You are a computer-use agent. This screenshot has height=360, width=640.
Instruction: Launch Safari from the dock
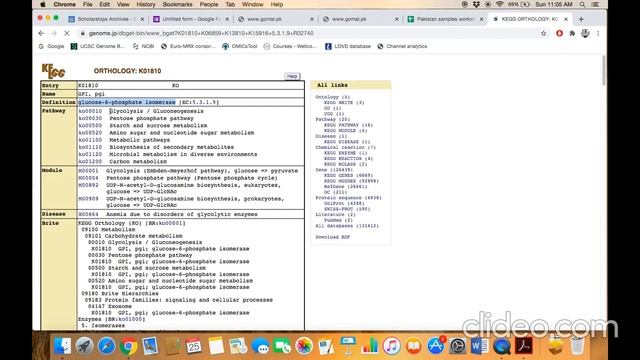tap(107, 346)
